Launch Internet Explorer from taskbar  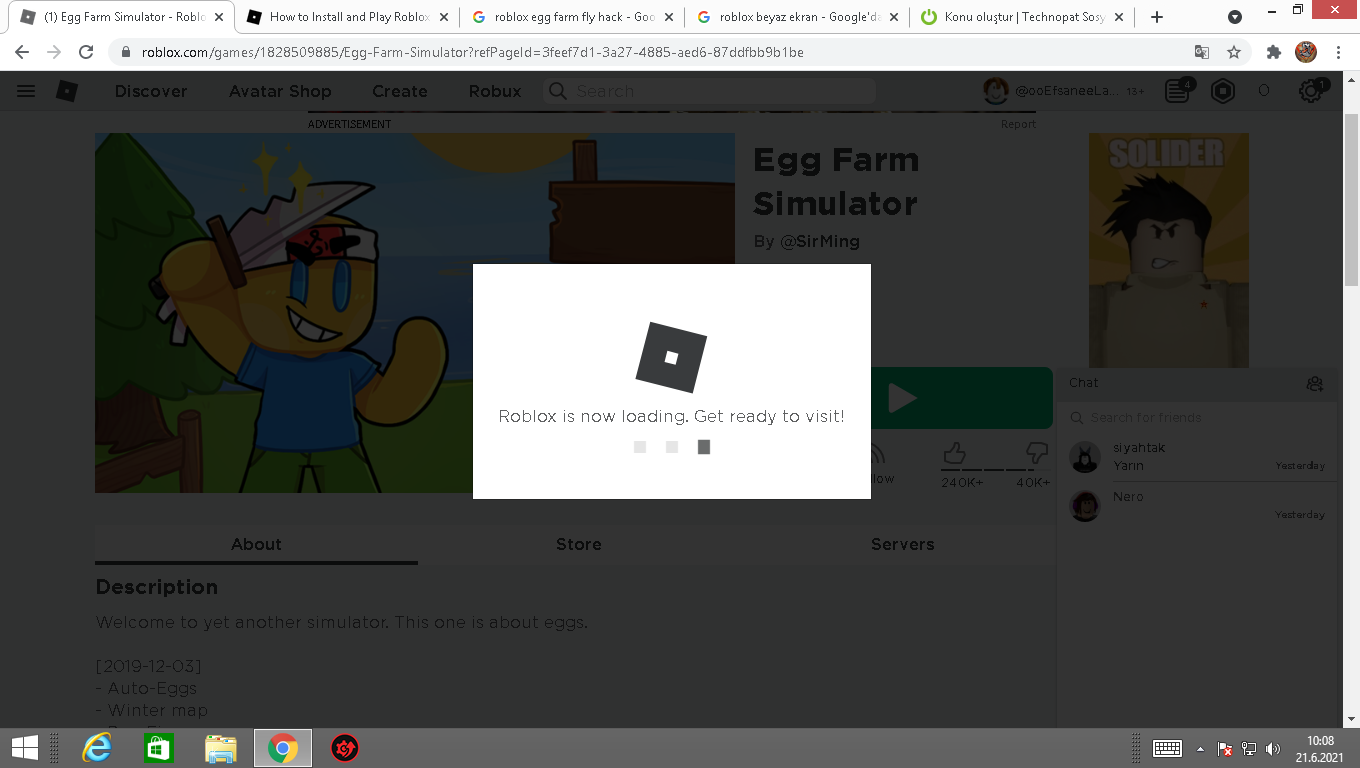(x=97, y=748)
